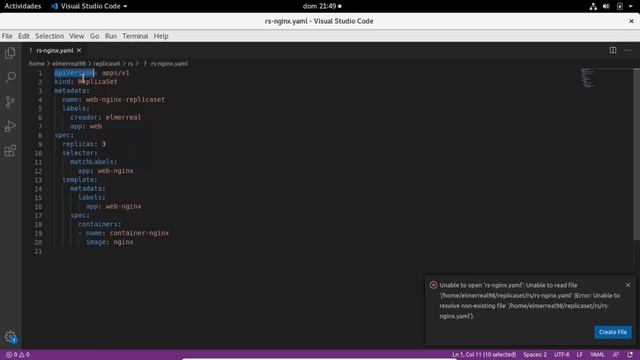This screenshot has width=640, height=360.
Task: Close the rs-nginx.yaml editor tab
Action: 79,50
